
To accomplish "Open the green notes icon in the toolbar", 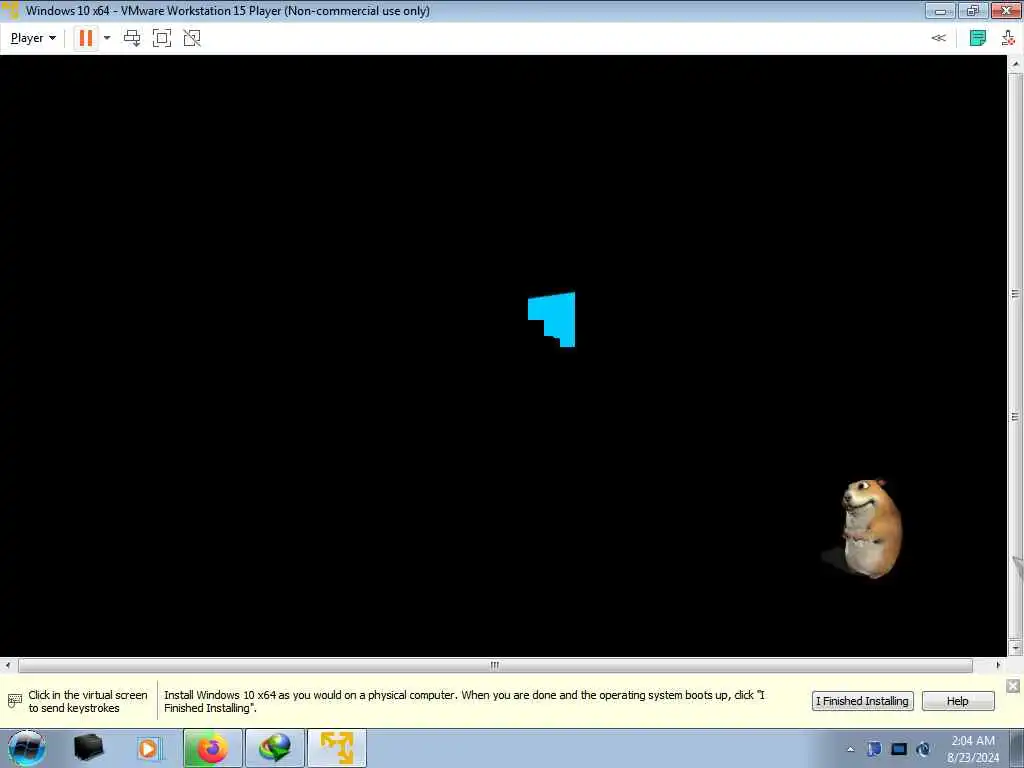I will 978,38.
